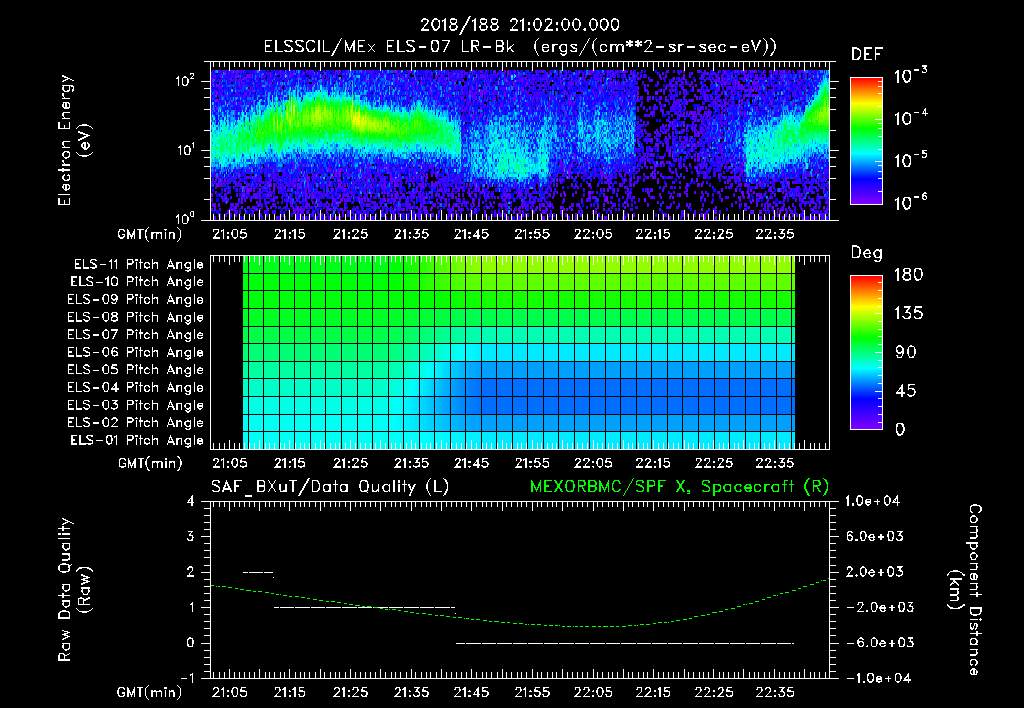Click the 10^-6 tick on the DEF color bar
This screenshot has width=1024, height=708.
(910, 202)
